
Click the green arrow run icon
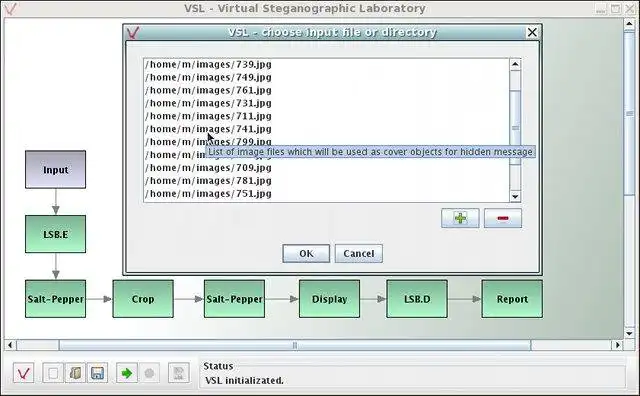click(127, 373)
